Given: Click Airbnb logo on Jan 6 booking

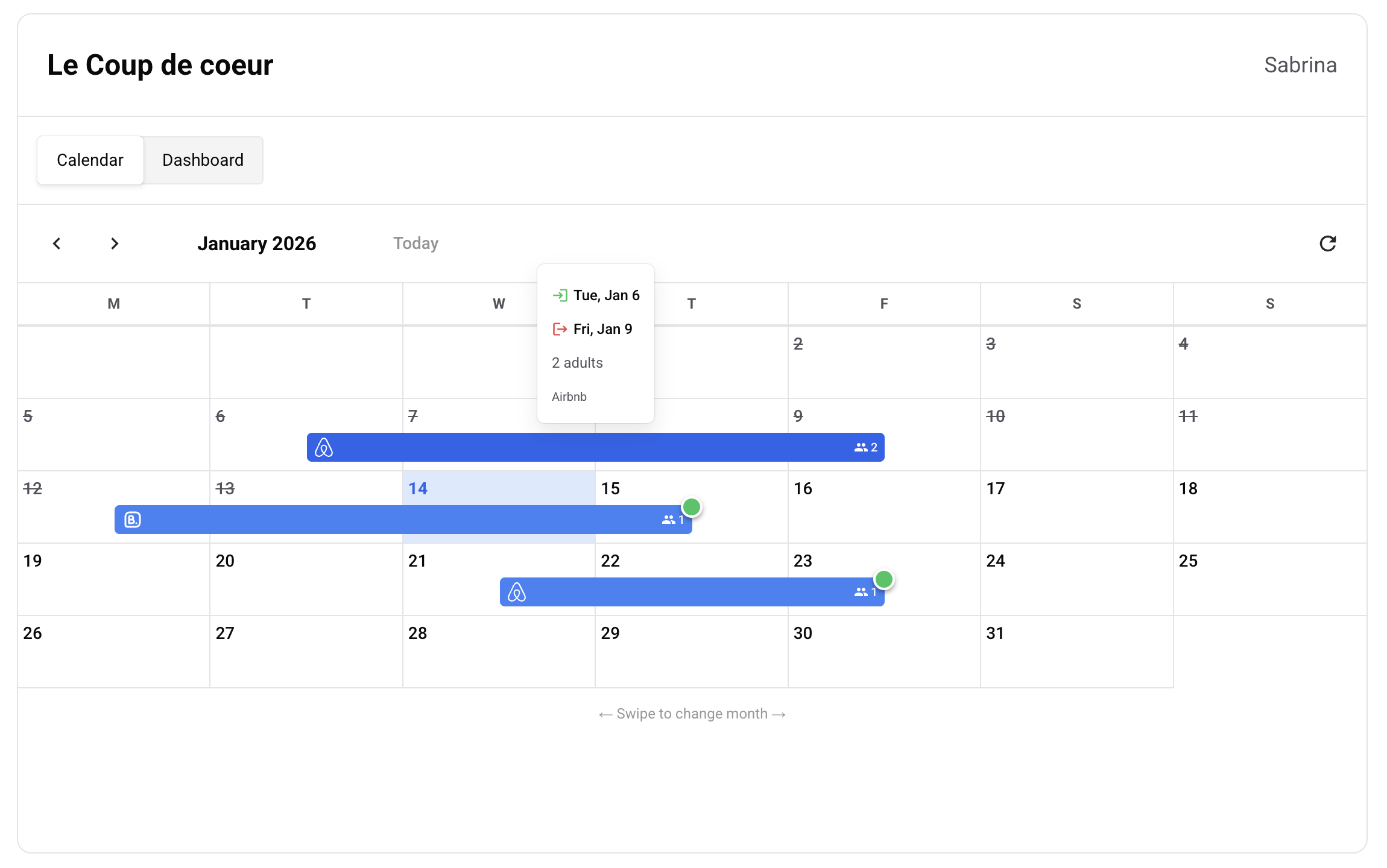Looking at the screenshot, I should click(324, 447).
